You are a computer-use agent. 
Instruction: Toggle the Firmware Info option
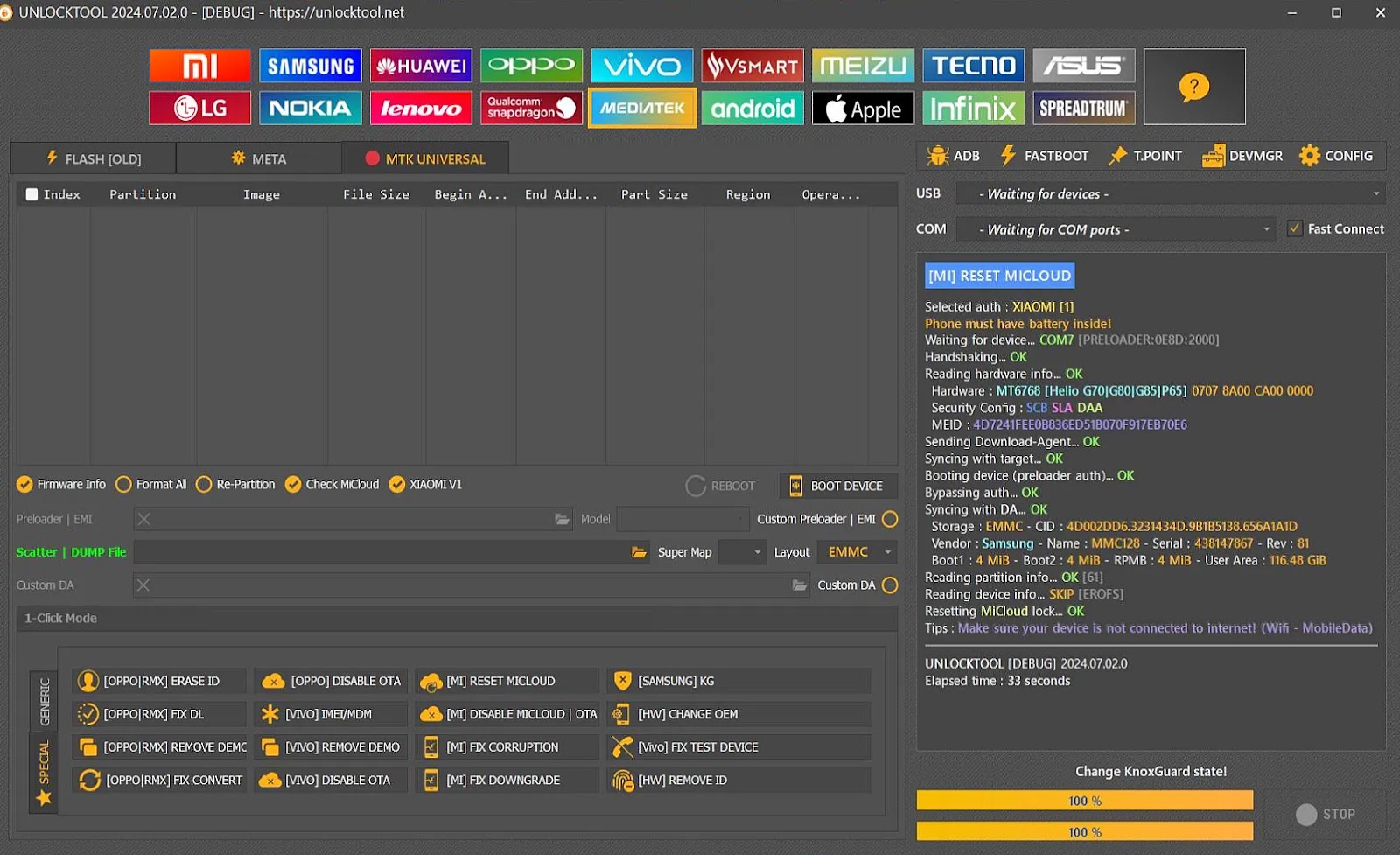pyautogui.click(x=61, y=484)
